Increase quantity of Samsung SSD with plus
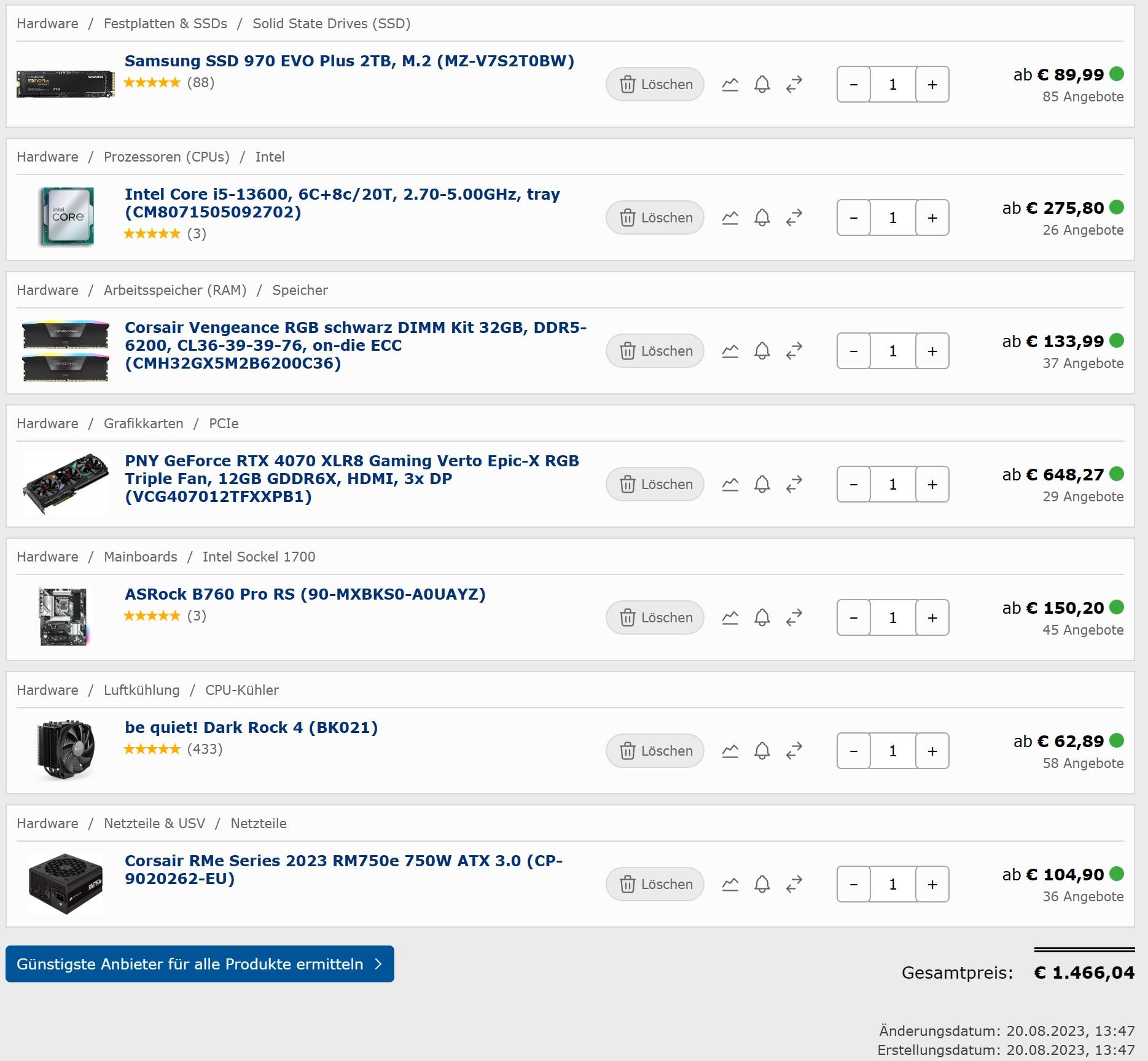This screenshot has width=1148, height=1061. 932,84
